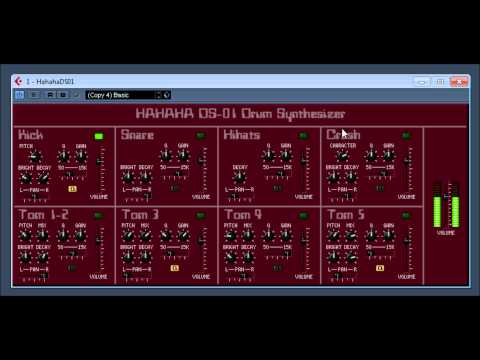Image resolution: width=480 pixels, height=360 pixels.
Task: Click the Kick pan slider
Action: click(x=34, y=197)
